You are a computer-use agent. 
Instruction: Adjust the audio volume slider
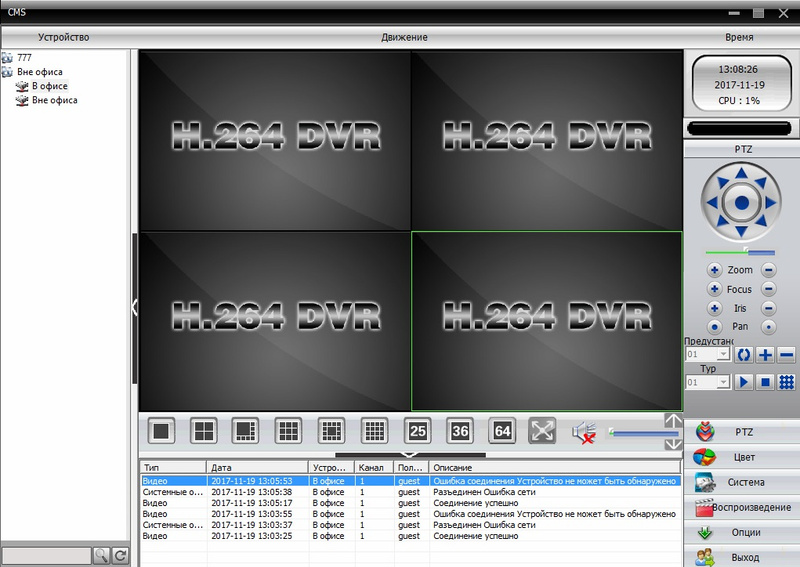click(x=644, y=433)
